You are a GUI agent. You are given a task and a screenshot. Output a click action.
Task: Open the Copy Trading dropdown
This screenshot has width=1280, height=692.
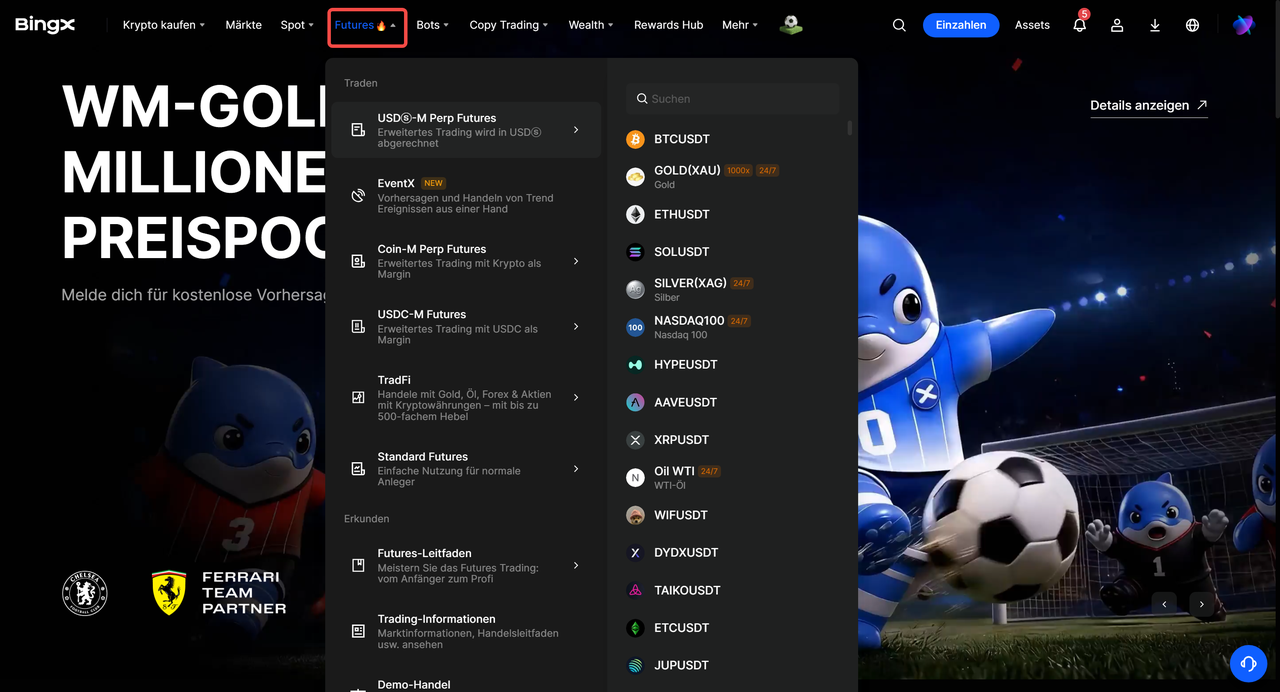509,25
